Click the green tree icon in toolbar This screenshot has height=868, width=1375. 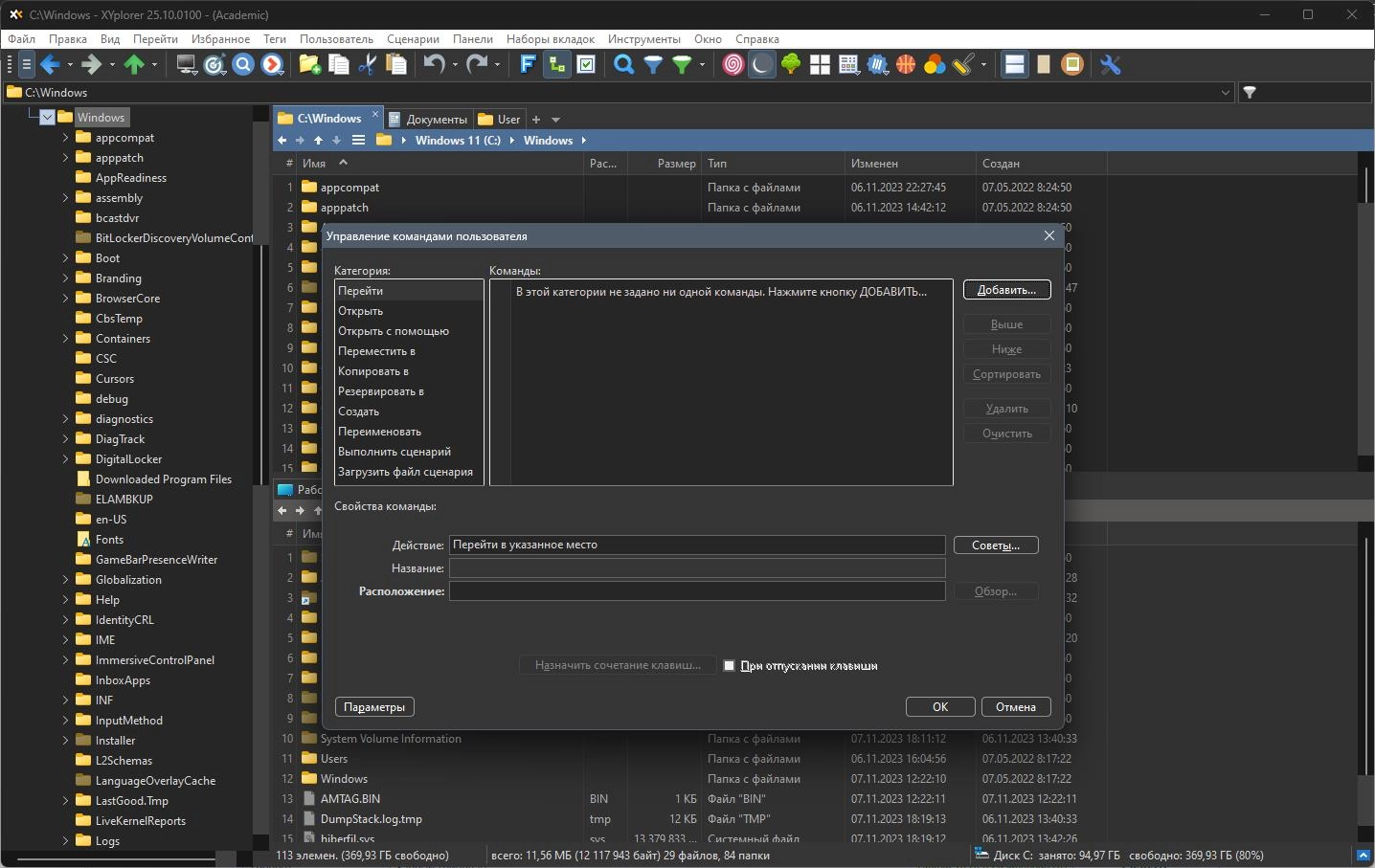791,65
